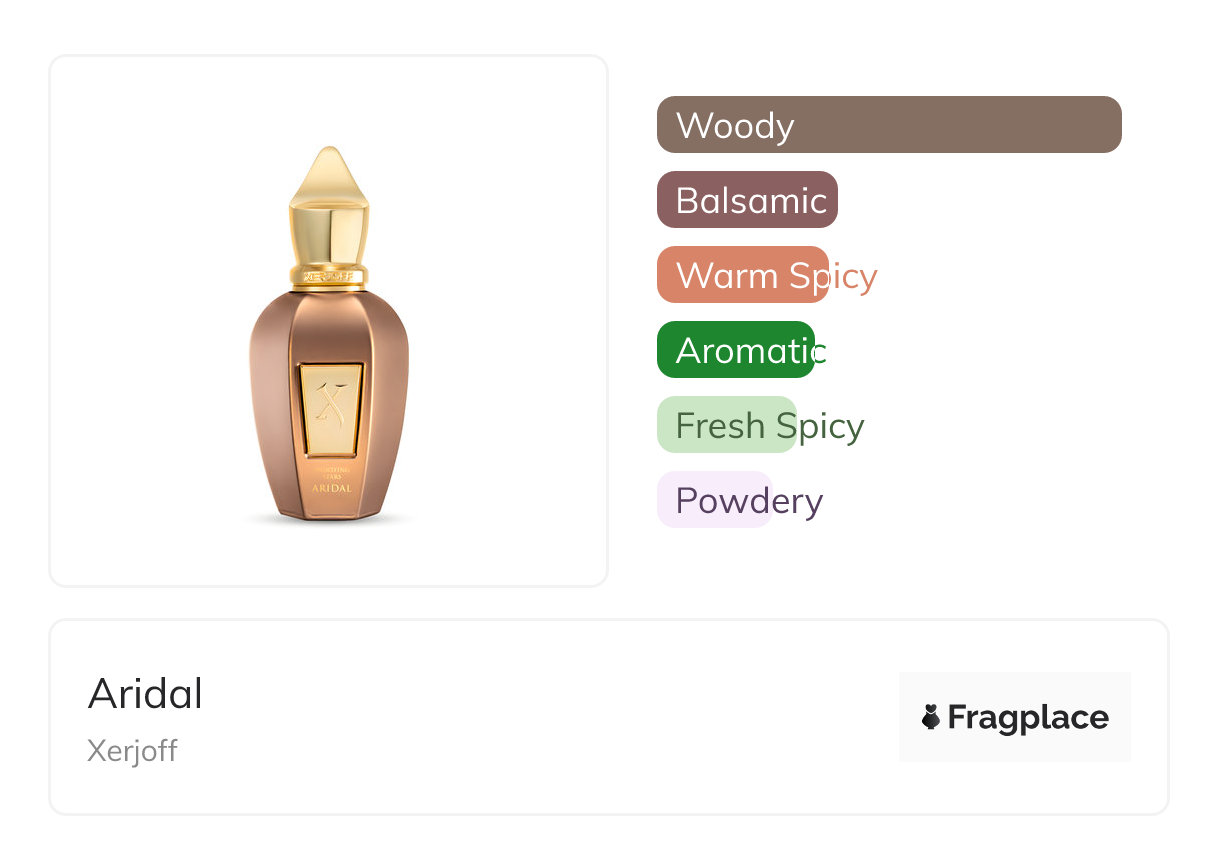The height and width of the screenshot is (864, 1218).
Task: Click the small Shooting Stars text on the bottle
Action: coord(329,472)
